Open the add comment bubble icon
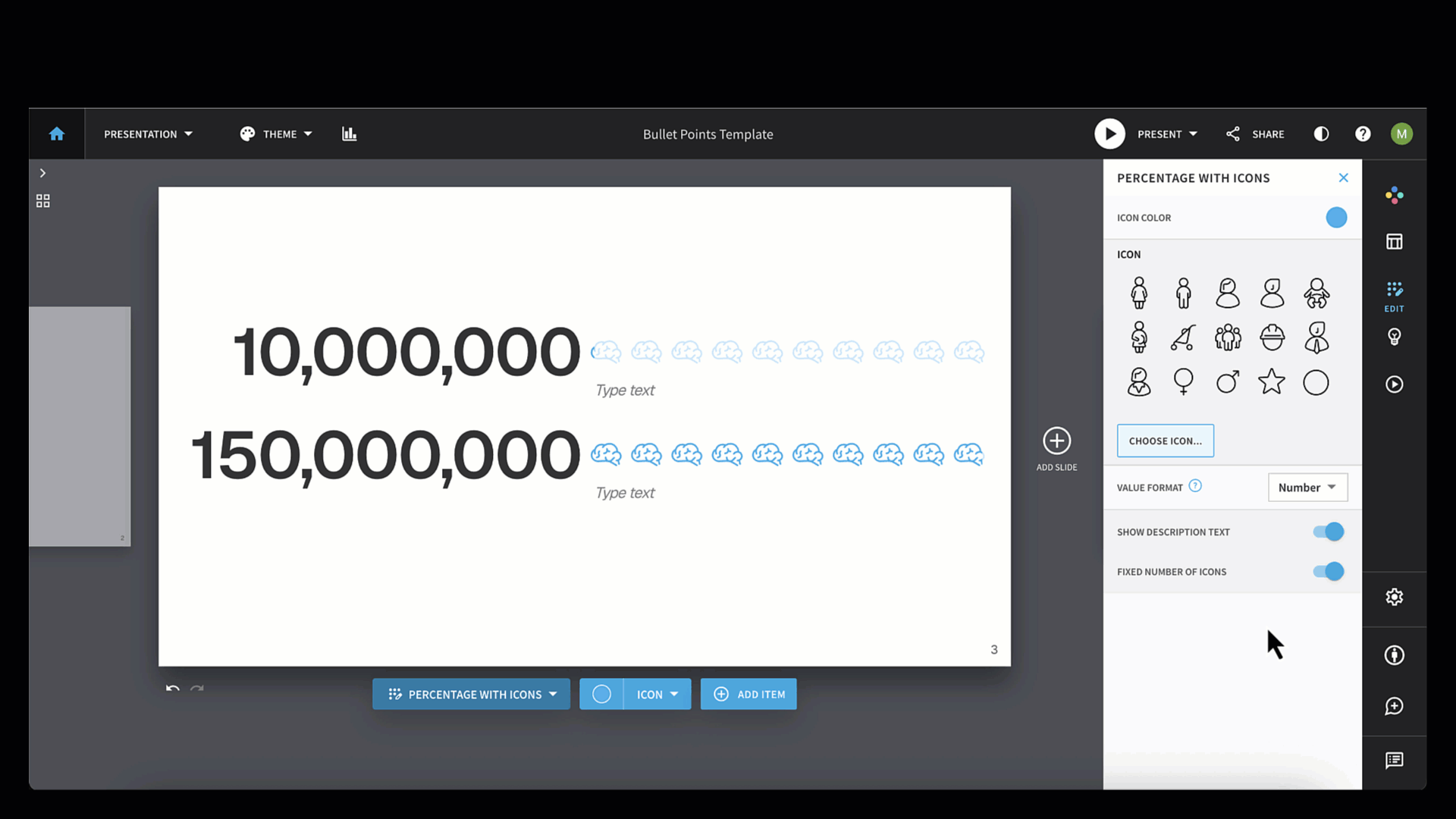Screen dimensions: 1456x819 [x=1394, y=707]
